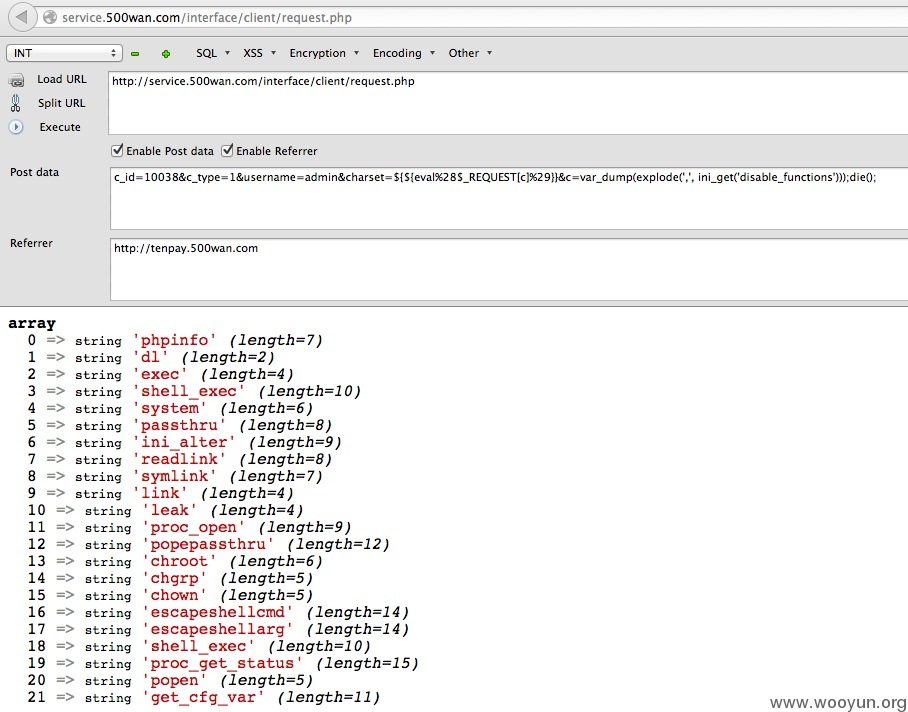Click the 'escapeshellcmd' array value

[218, 612]
